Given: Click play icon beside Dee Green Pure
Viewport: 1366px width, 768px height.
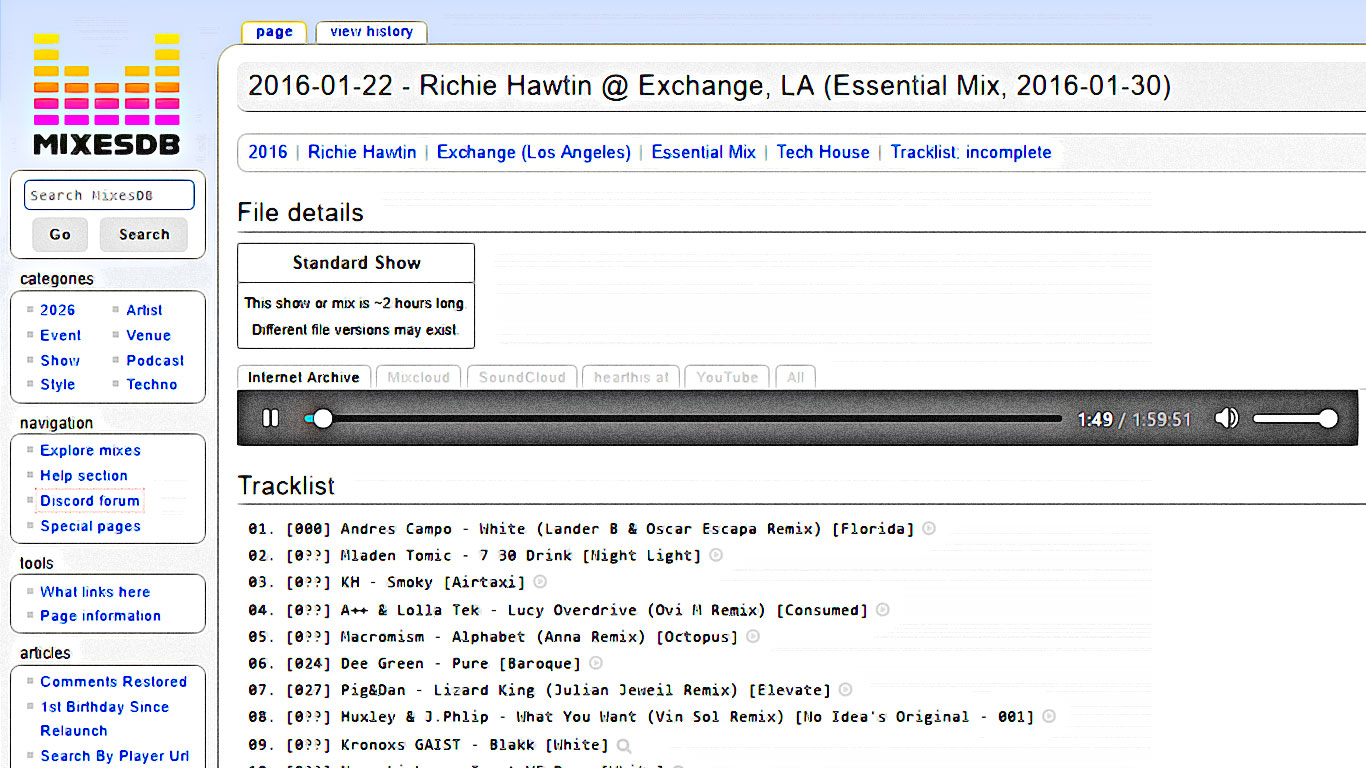Looking at the screenshot, I should tap(596, 662).
